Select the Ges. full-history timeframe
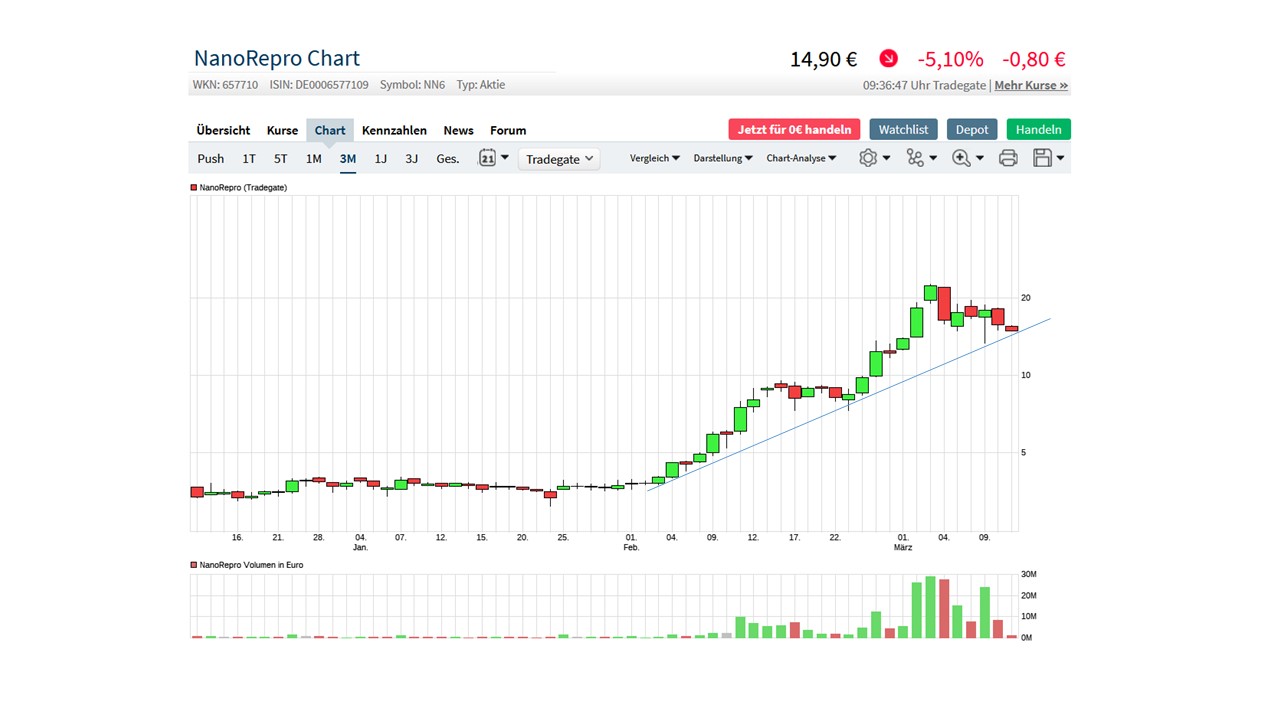 [x=448, y=158]
